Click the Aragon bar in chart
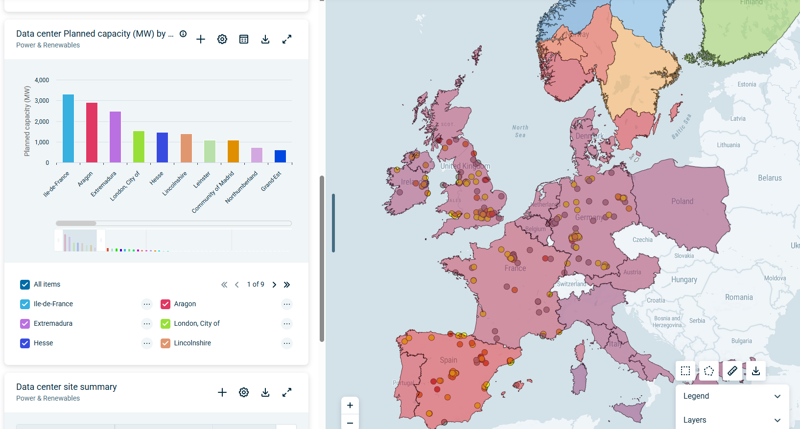The image size is (800, 429). 92,133
